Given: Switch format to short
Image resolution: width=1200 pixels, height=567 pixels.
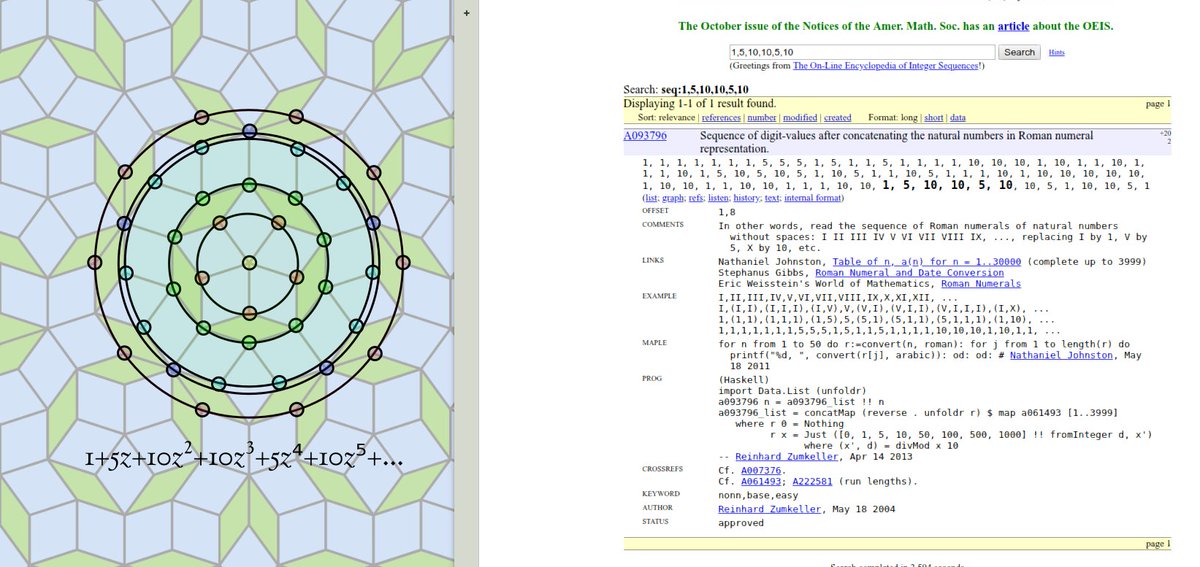Looking at the screenshot, I should point(933,117).
